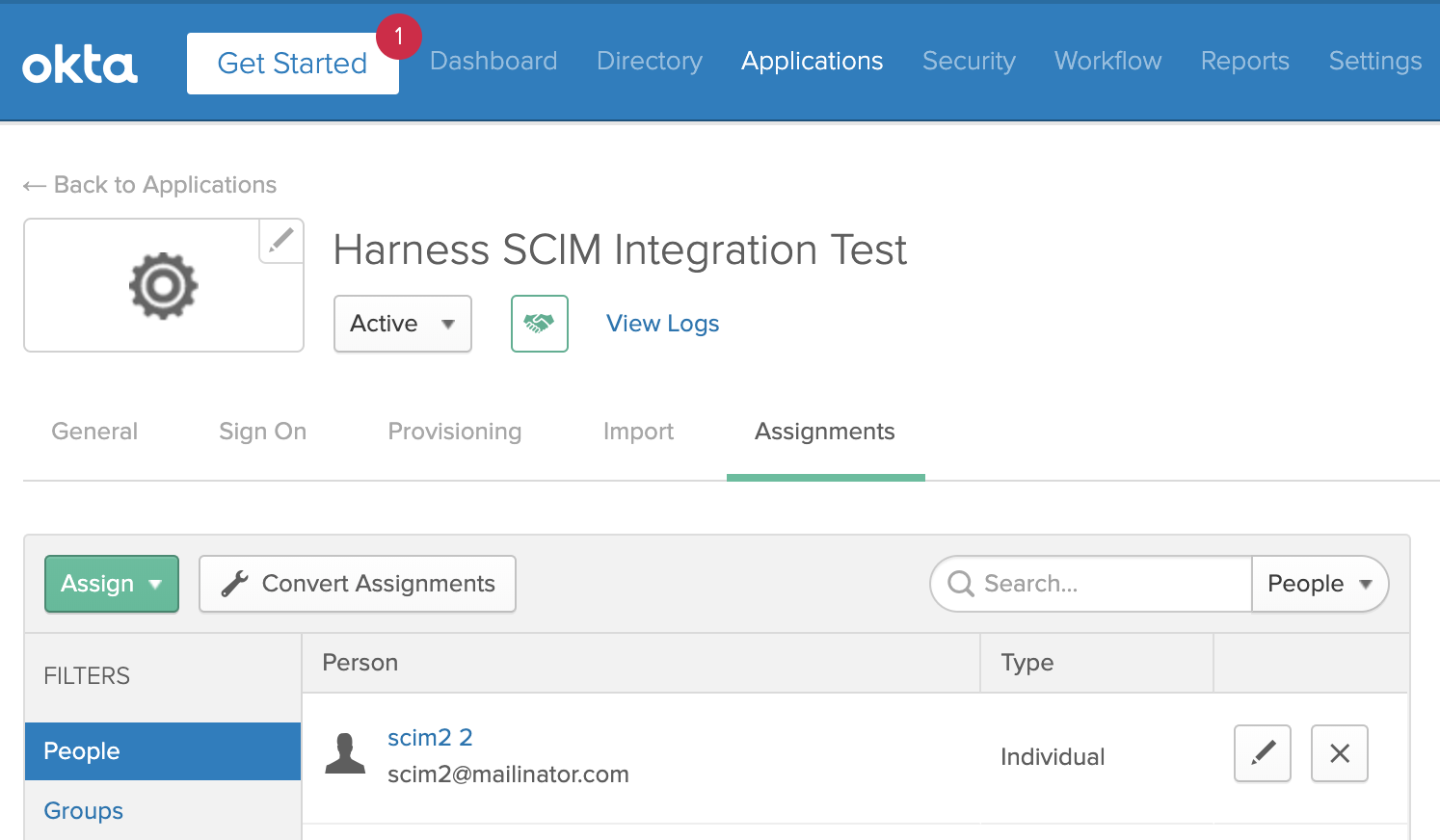
Task: Switch to the Sign On tab
Action: [x=263, y=432]
